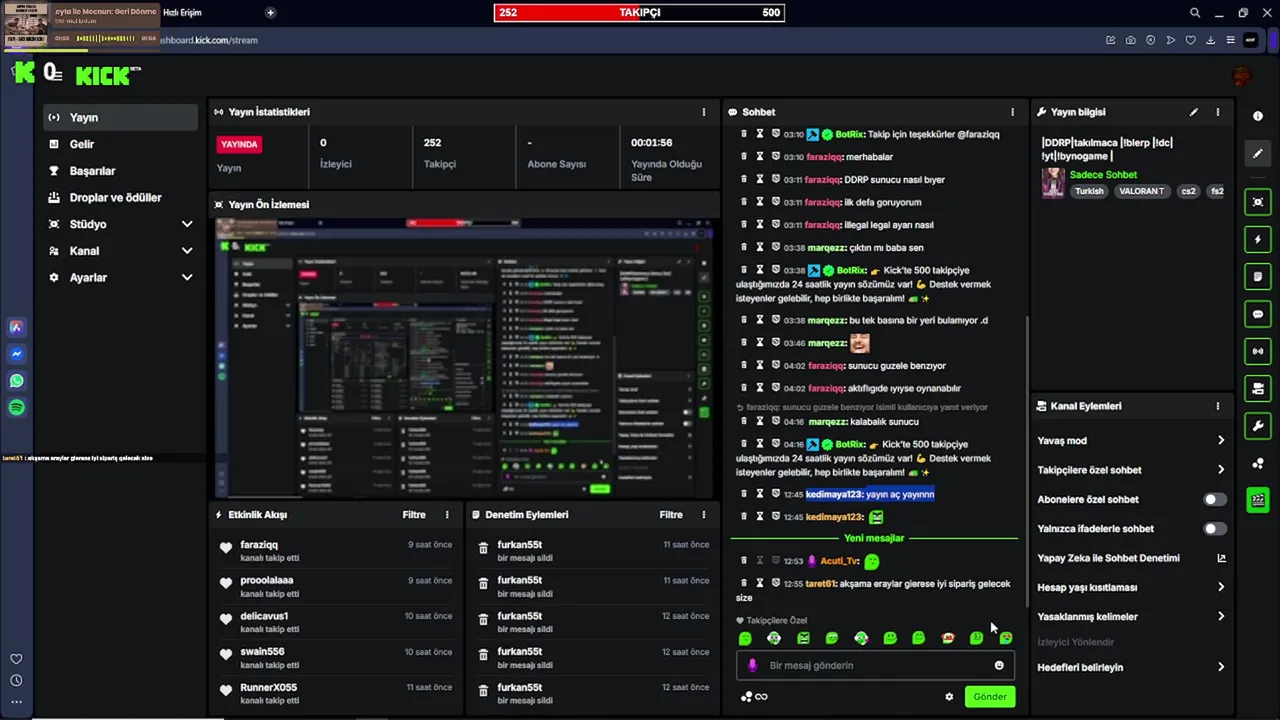Expand the Stüdyo sidebar section
This screenshot has width=1280, height=720.
coord(120,224)
